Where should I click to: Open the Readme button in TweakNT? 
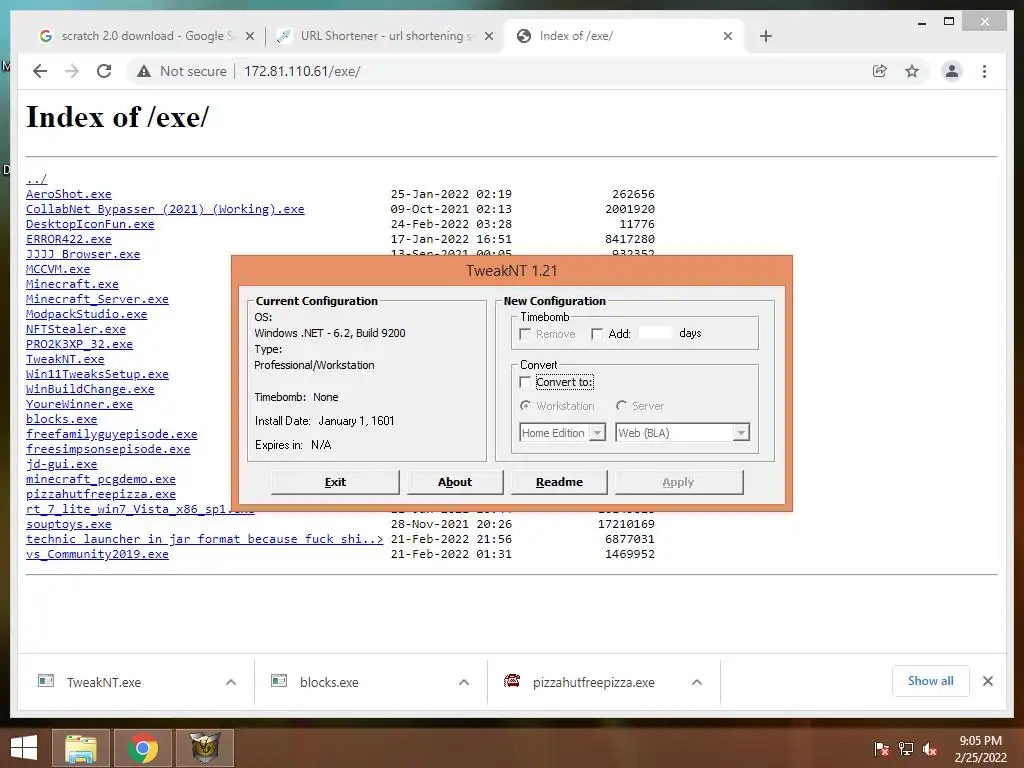(559, 482)
